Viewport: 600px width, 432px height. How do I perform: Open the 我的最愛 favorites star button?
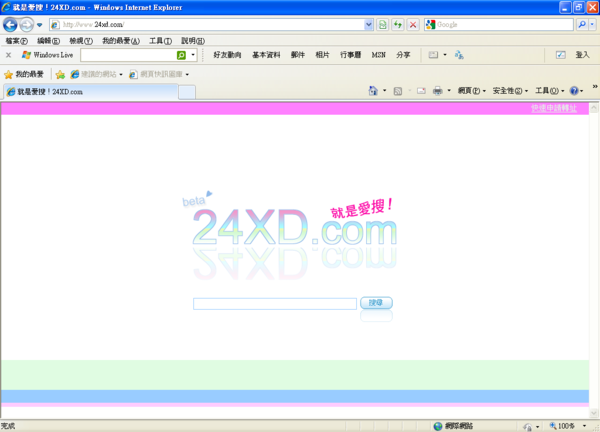(24, 74)
